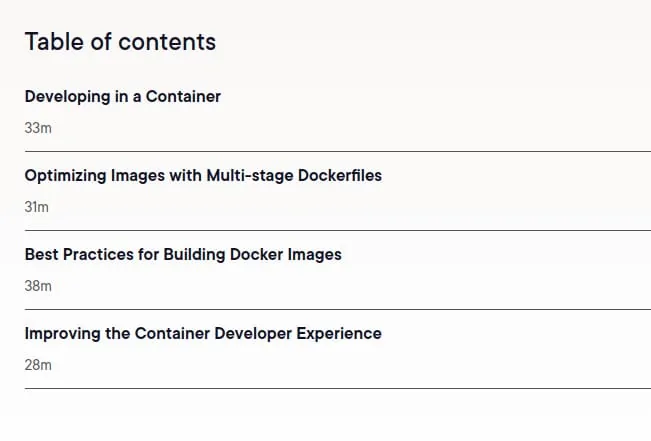Open Improving the Container Developer Experience module
Viewport: 651px width, 441px height.
pos(203,334)
